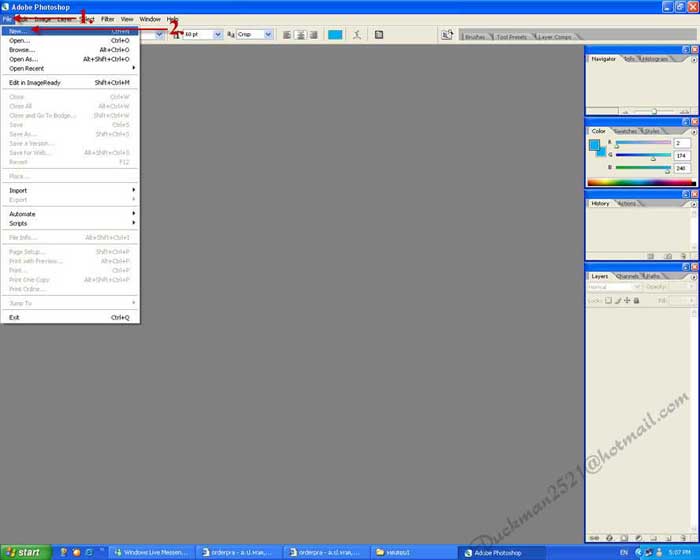Open the Color palette options menu arrow
The height and width of the screenshot is (560, 700).
click(x=694, y=132)
